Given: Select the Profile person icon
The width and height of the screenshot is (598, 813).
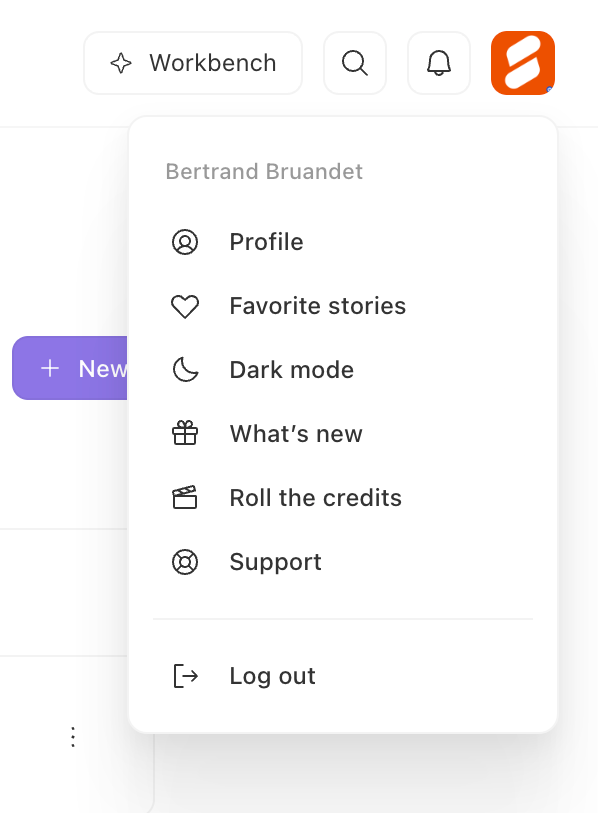Looking at the screenshot, I should 185,241.
